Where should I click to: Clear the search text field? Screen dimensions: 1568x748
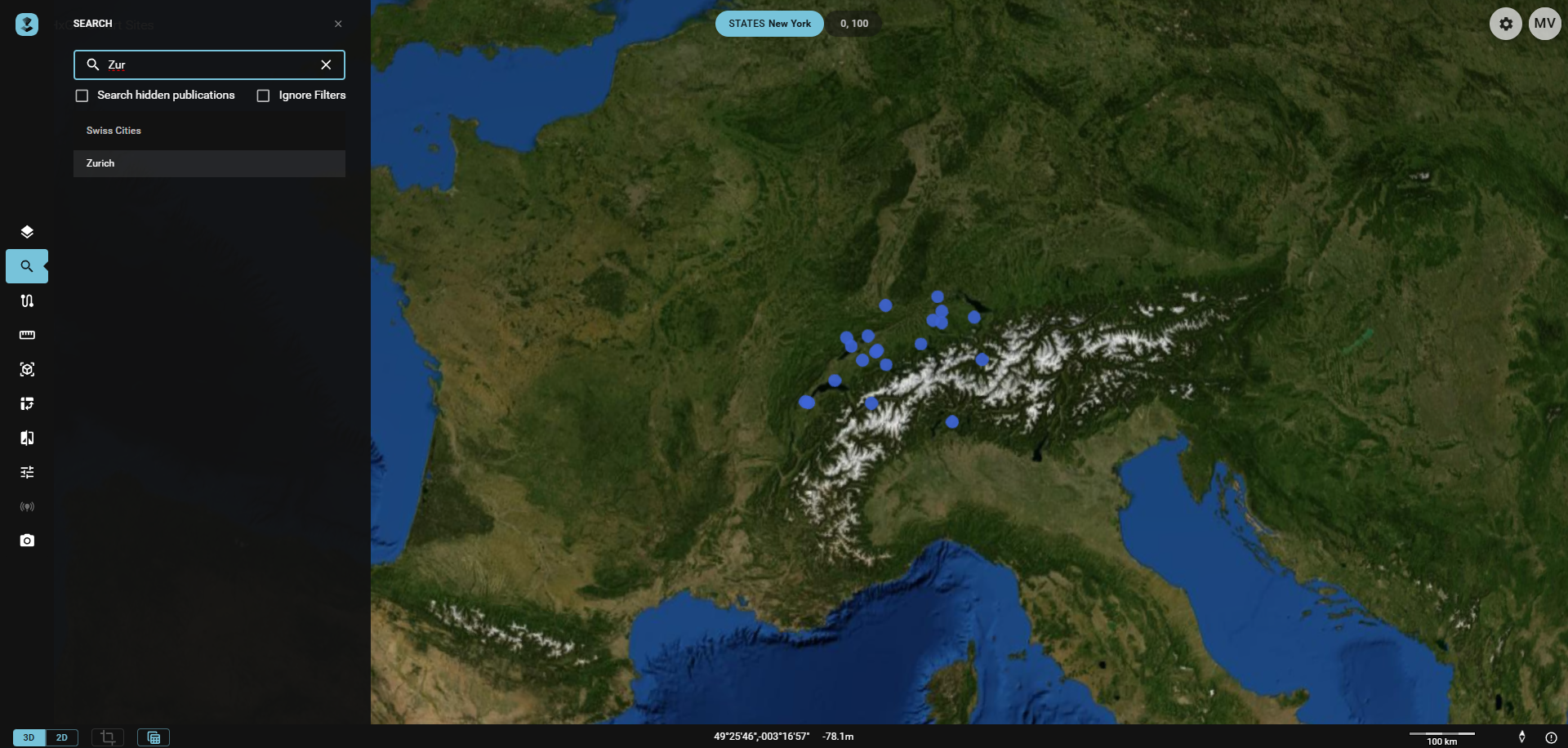tap(326, 65)
